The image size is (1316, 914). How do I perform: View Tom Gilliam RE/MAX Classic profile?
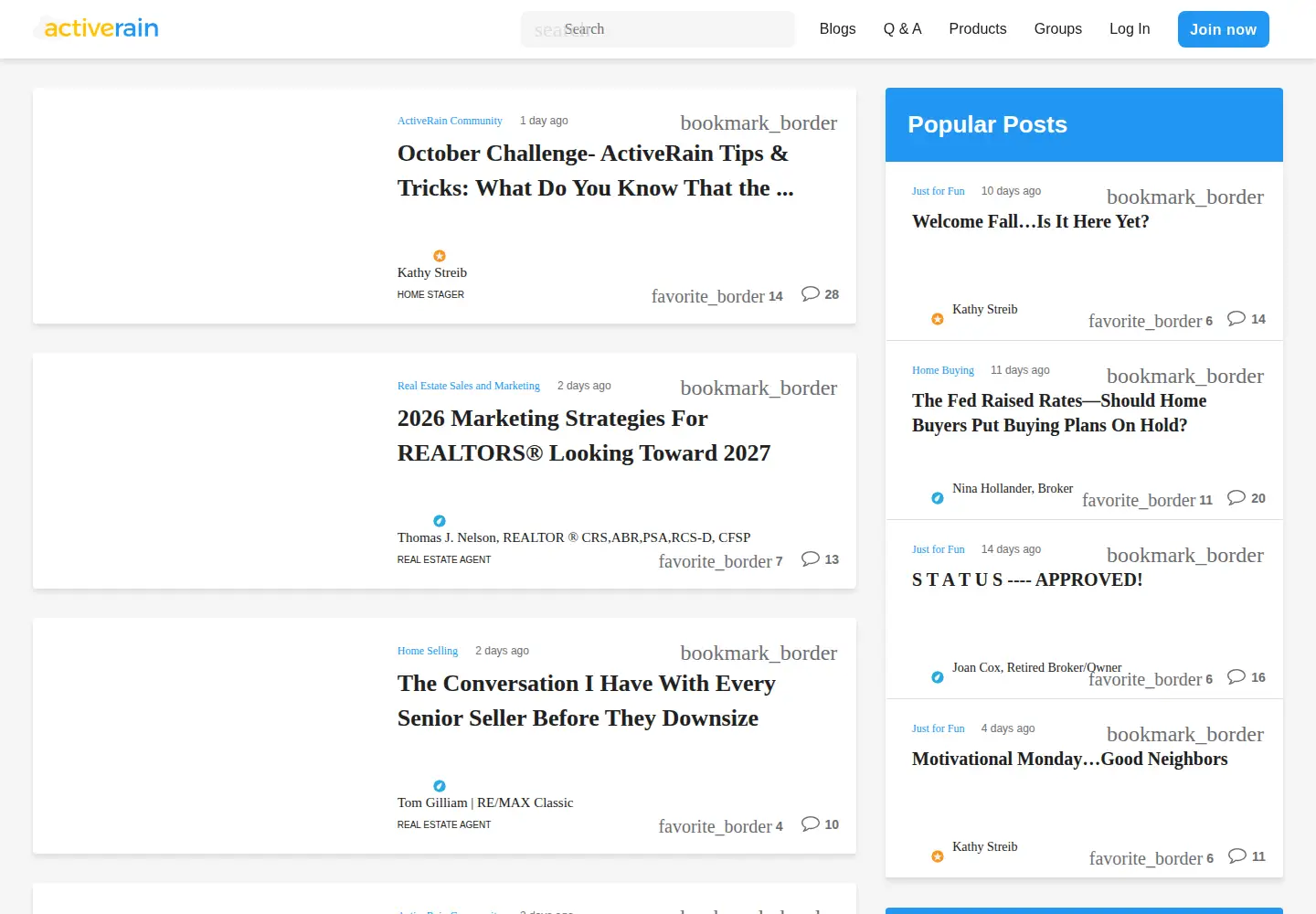[485, 802]
